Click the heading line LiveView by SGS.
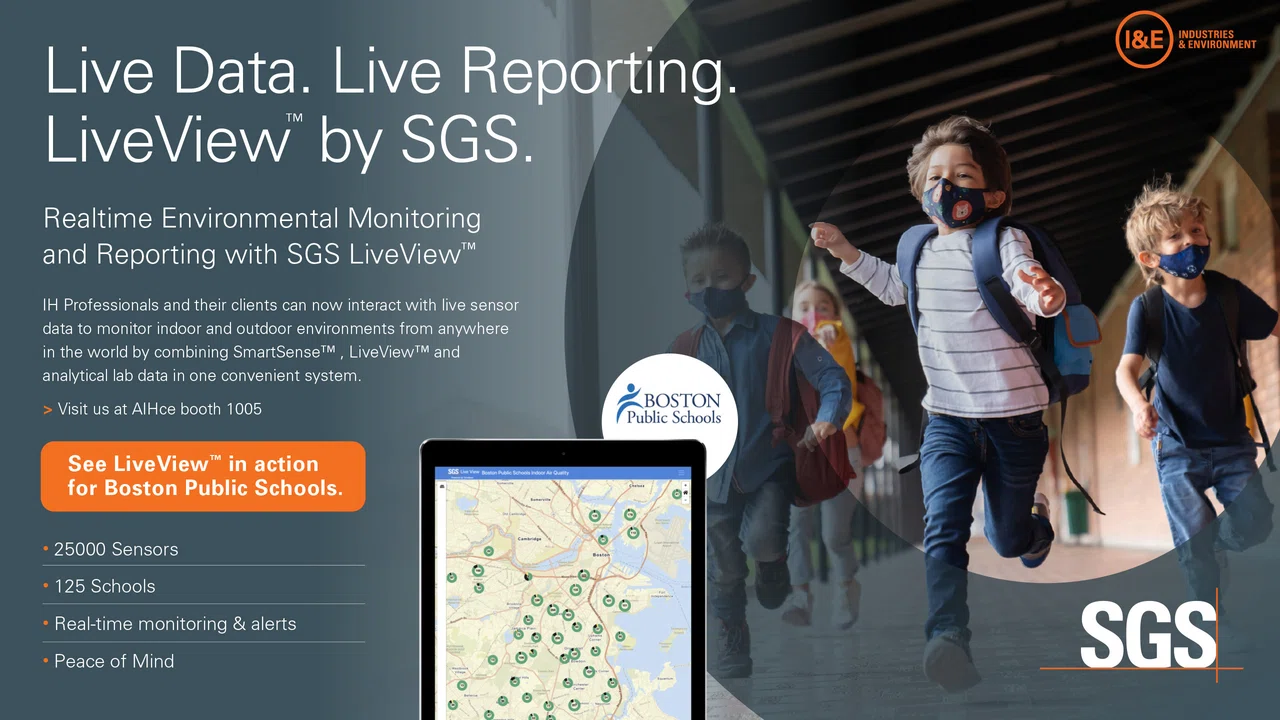Image resolution: width=1280 pixels, height=720 pixels. point(289,139)
